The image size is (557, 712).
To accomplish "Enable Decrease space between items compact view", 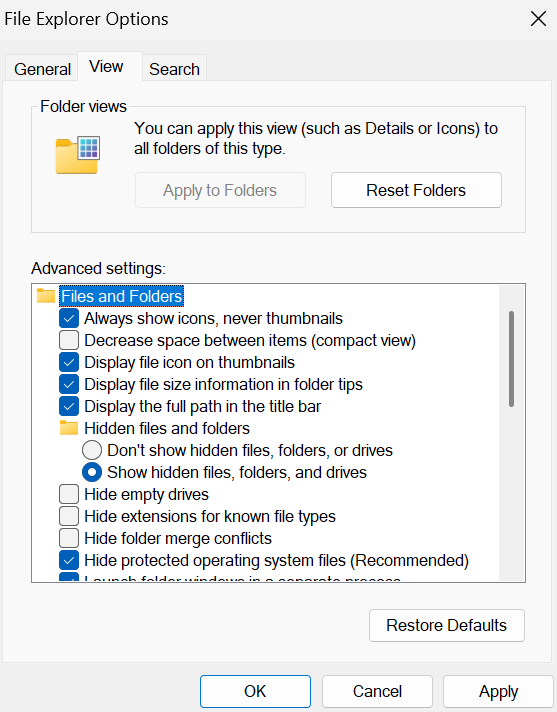I will [x=69, y=340].
